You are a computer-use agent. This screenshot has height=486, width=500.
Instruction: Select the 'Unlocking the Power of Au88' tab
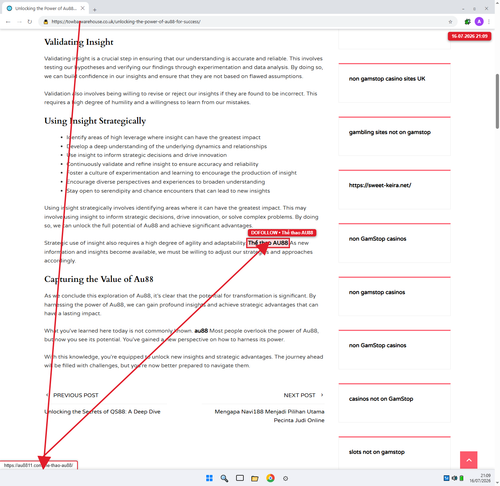[x=46, y=8]
